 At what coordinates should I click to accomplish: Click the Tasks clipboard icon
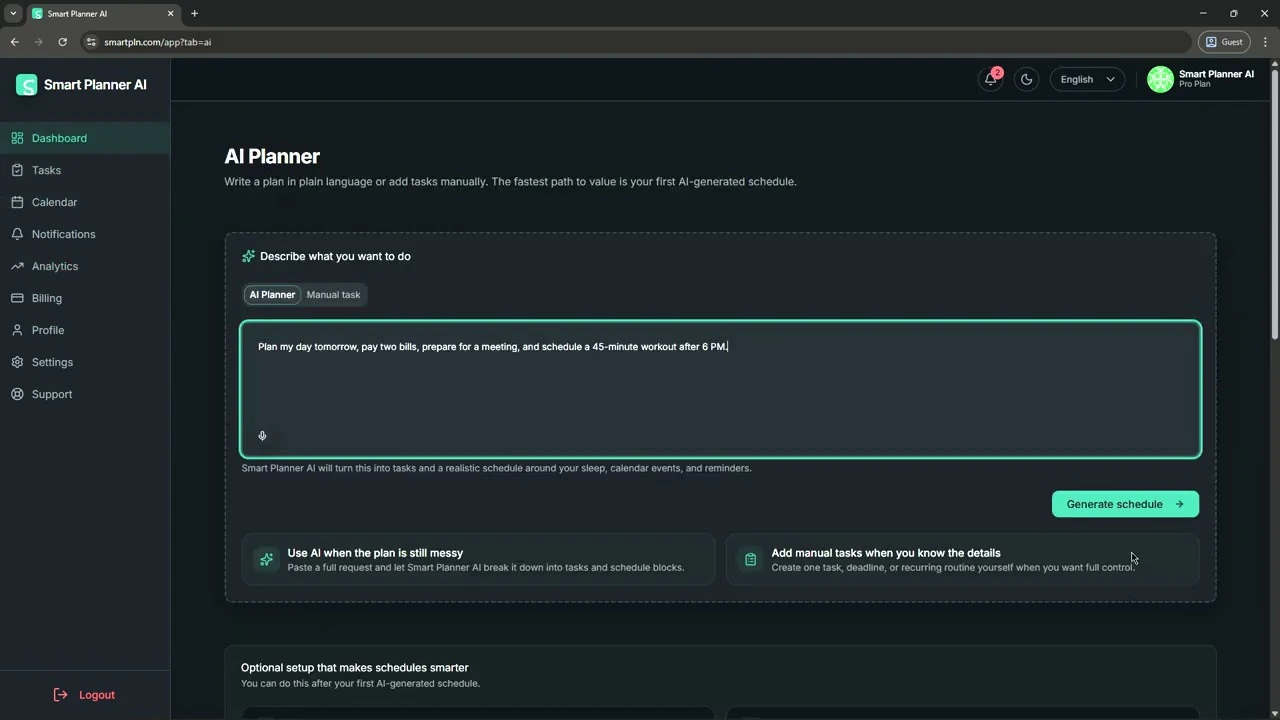tap(17, 170)
